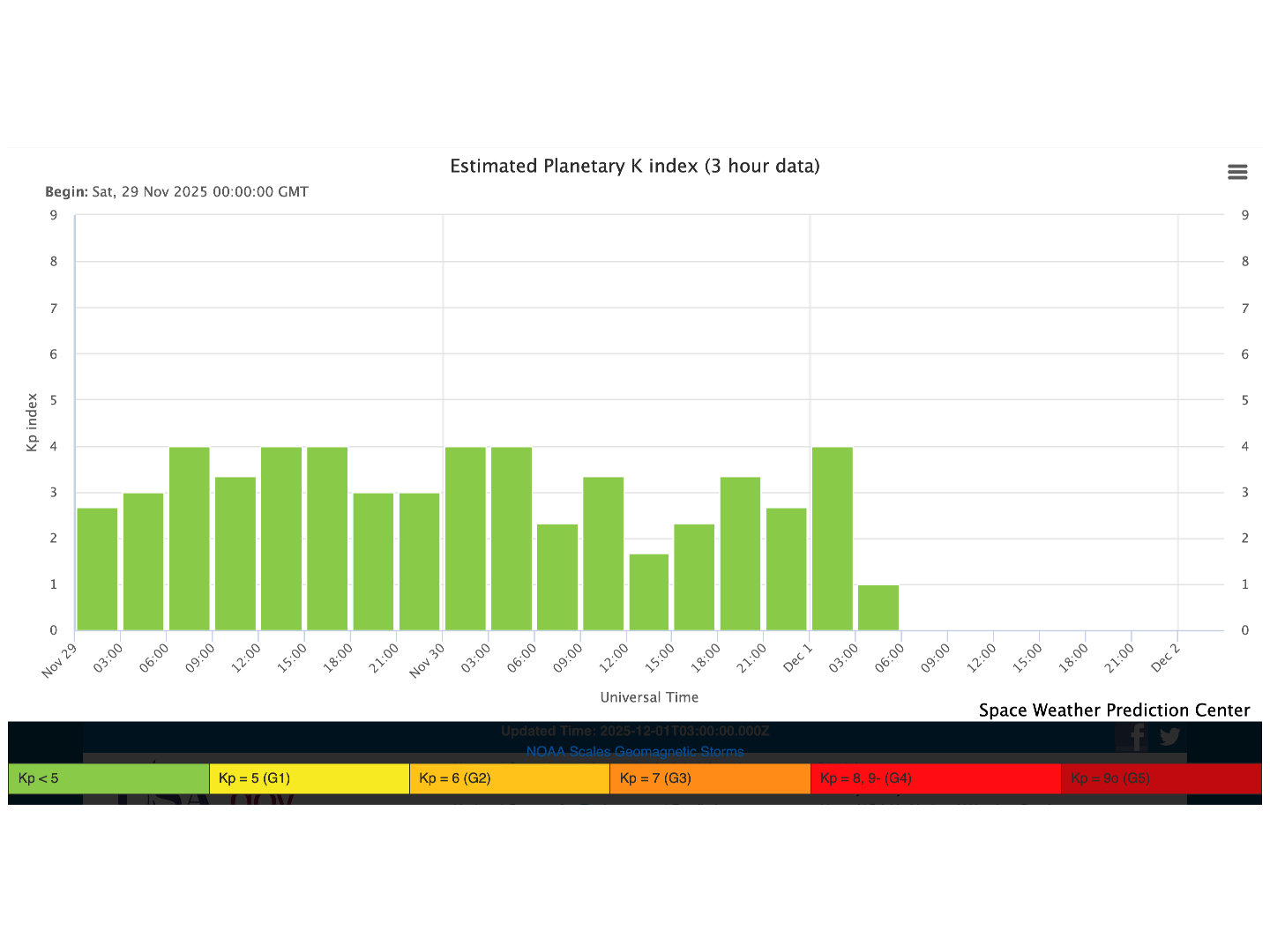Open NOAA Scales Geomagnetic Storms link
The width and height of the screenshot is (1270, 952).
634,752
